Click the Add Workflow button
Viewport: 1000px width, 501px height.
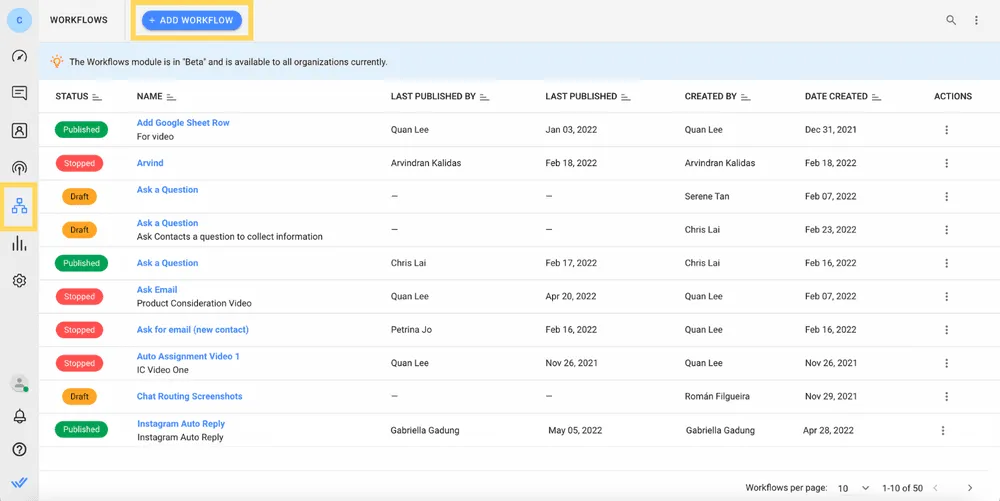[192, 20]
